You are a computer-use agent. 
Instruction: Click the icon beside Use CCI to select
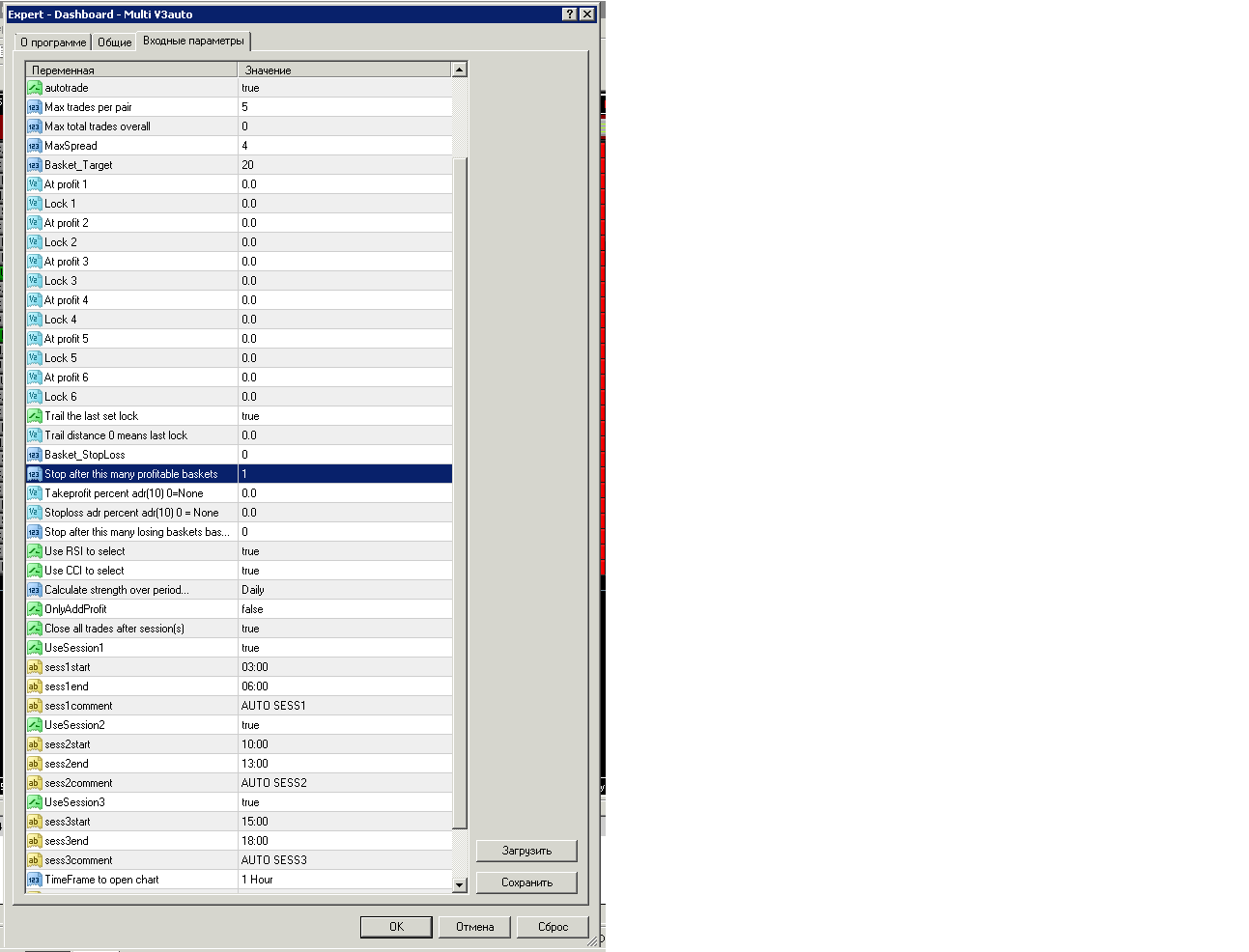tap(34, 571)
